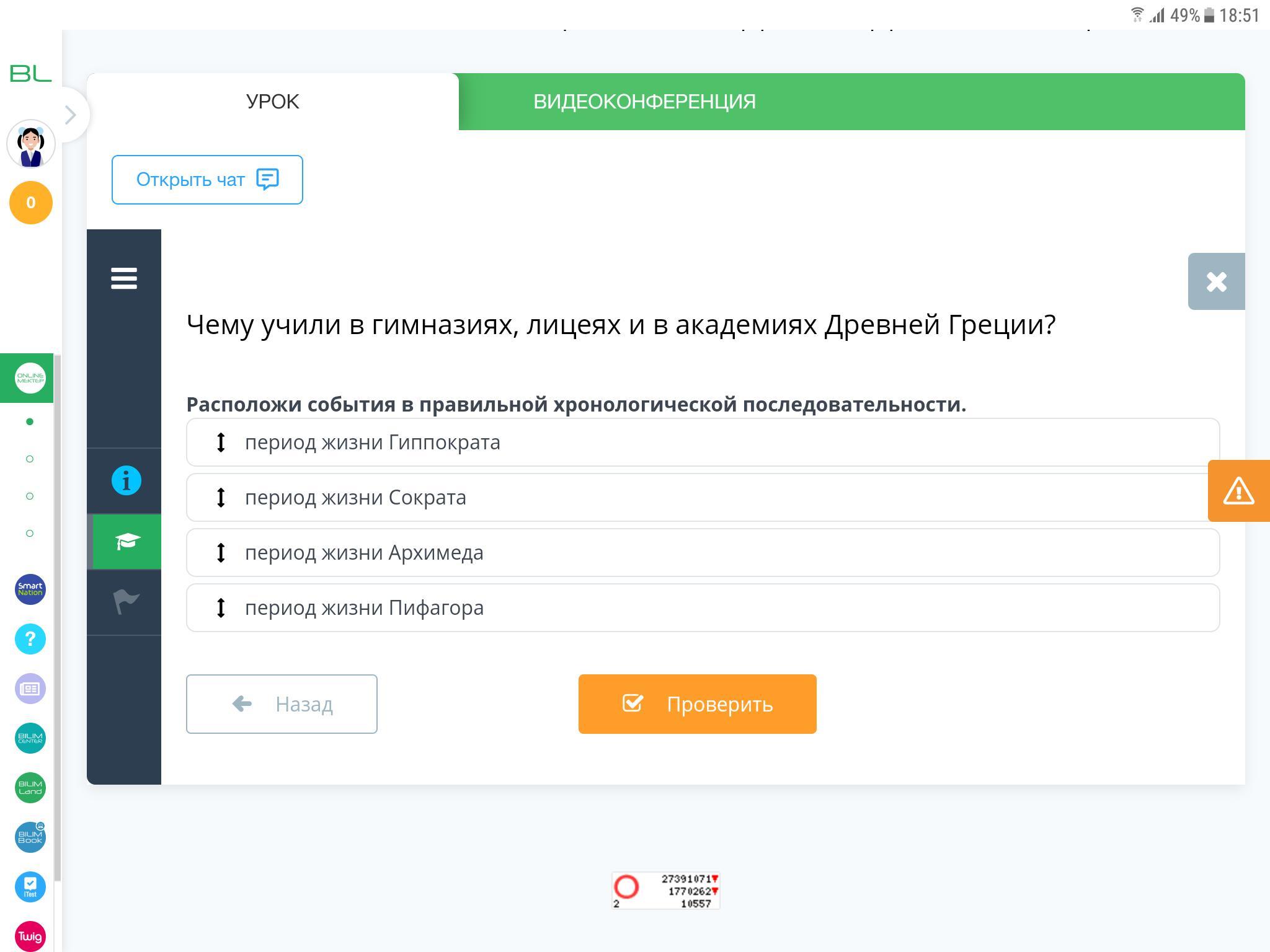Click the Открыть чат button
Viewport: 1270px width, 952px height.
tap(207, 180)
